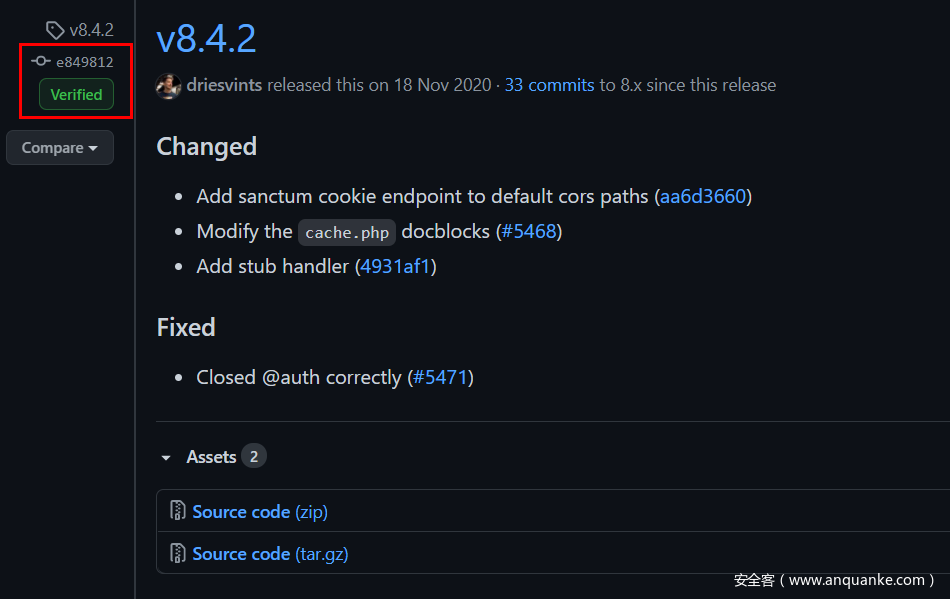
Task: Click driesvints' avatar image
Action: click(x=168, y=85)
